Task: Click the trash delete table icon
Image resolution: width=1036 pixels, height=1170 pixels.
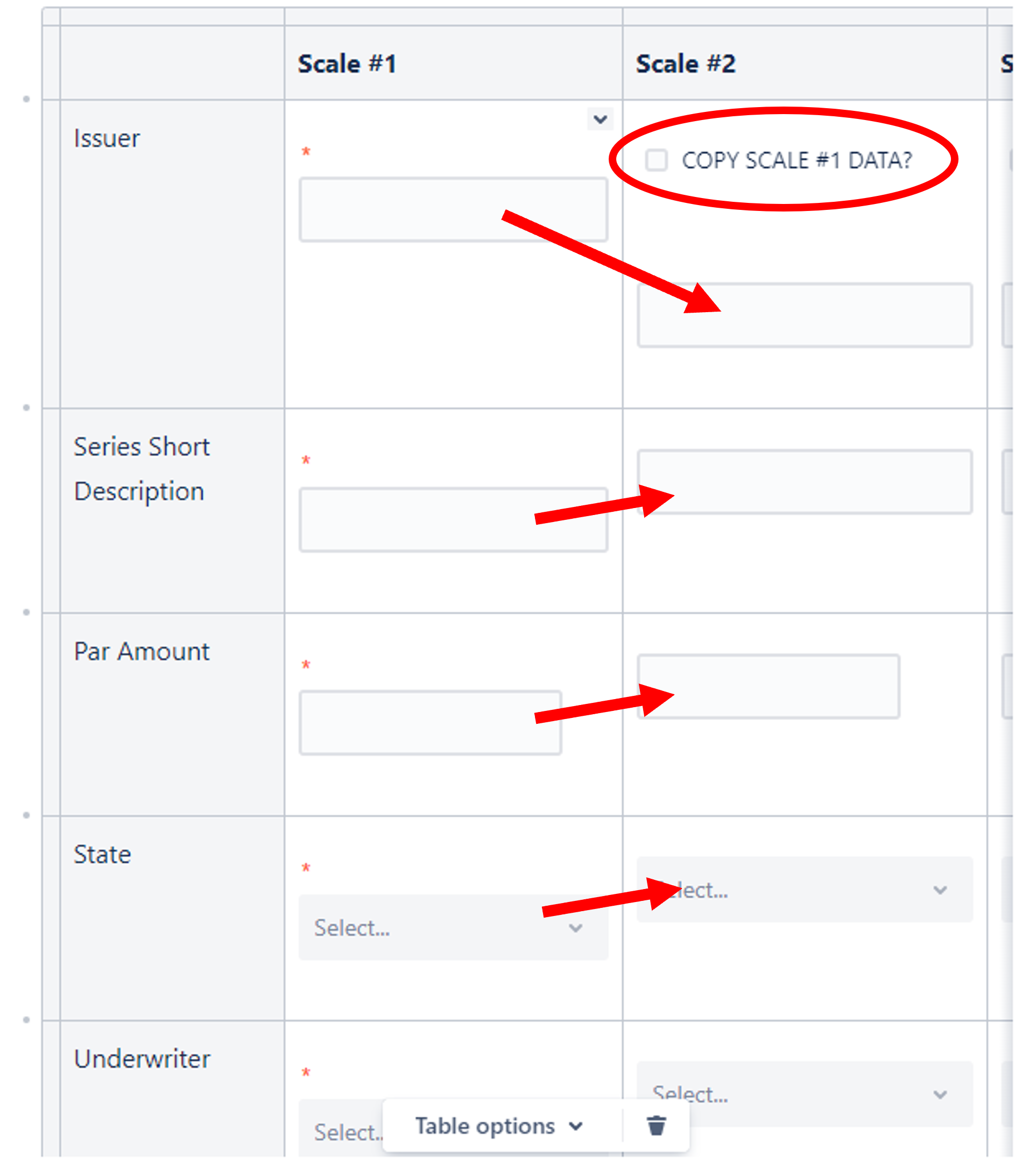Action: pos(657,1125)
